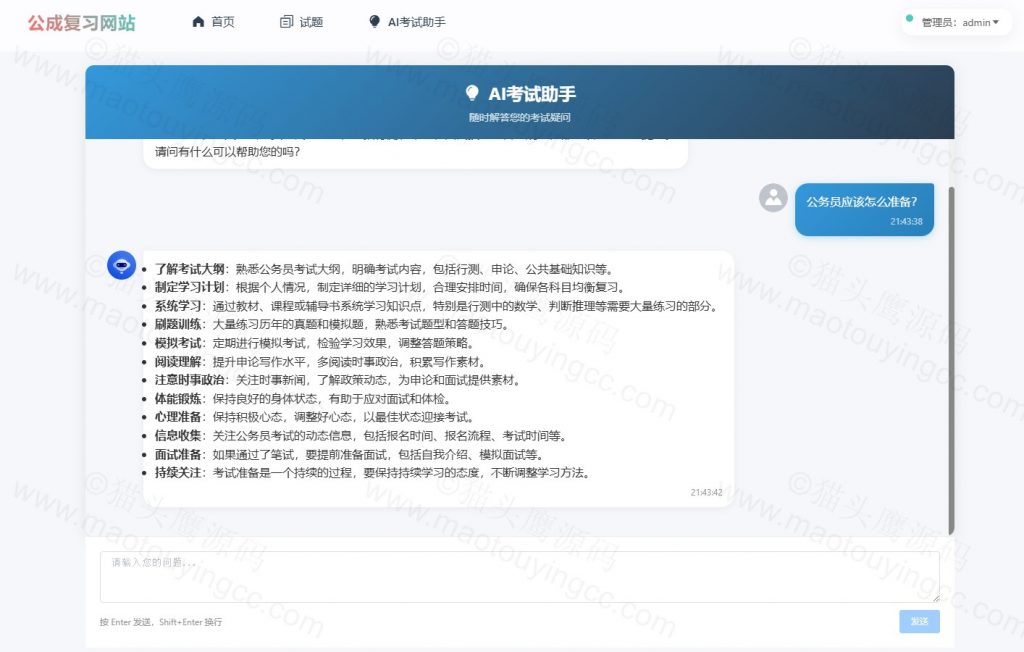Viewport: 1024px width, 652px height.
Task: Click the bullet line 模拟考试
Action: click(314, 342)
